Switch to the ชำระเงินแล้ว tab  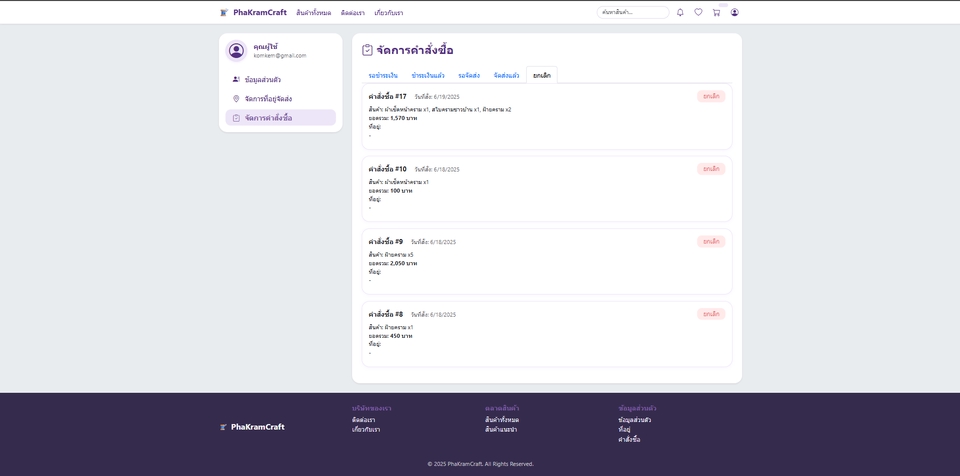[x=428, y=75]
